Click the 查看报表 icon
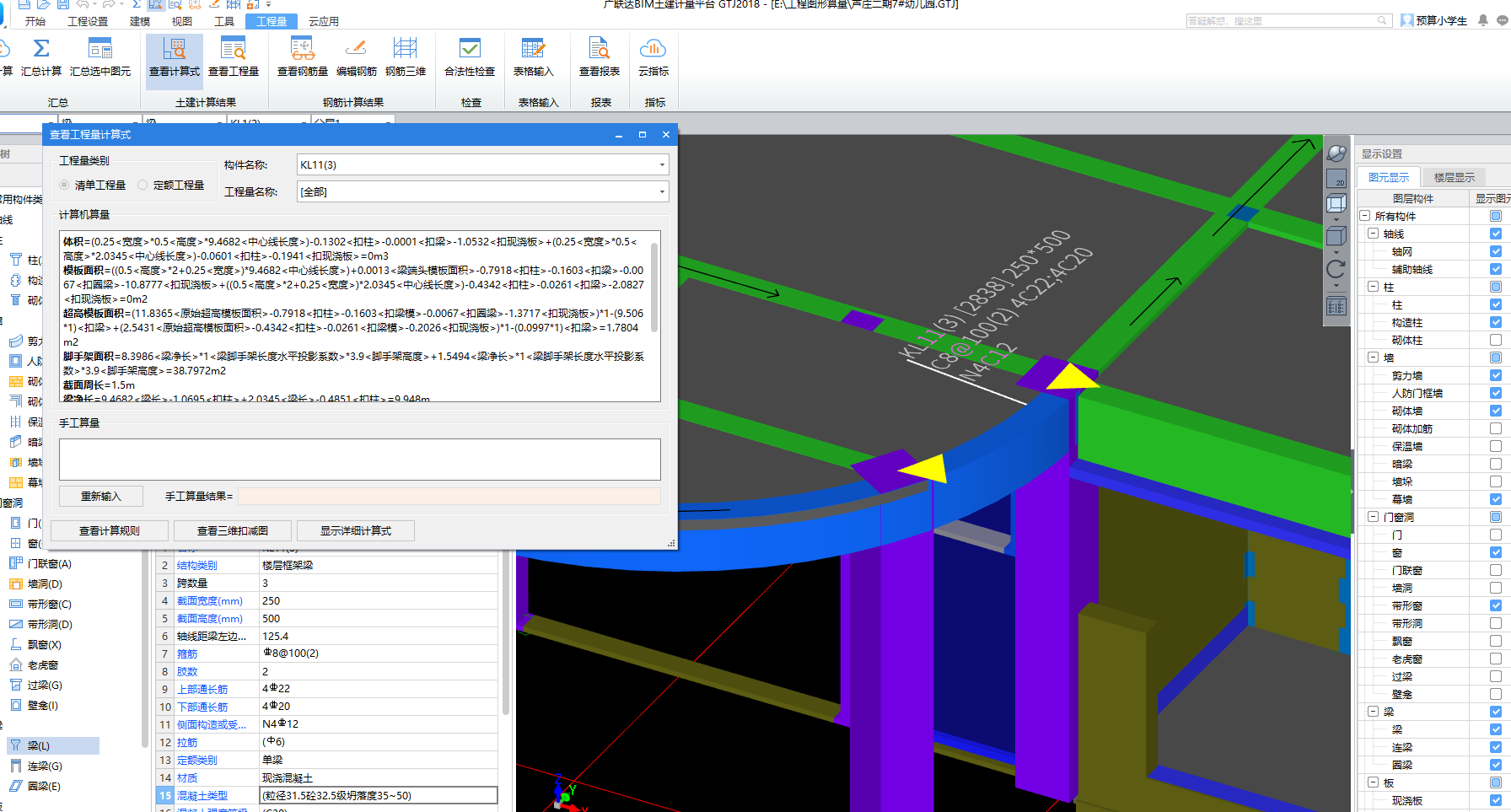Viewport: 1511px width, 812px height. 600,49
